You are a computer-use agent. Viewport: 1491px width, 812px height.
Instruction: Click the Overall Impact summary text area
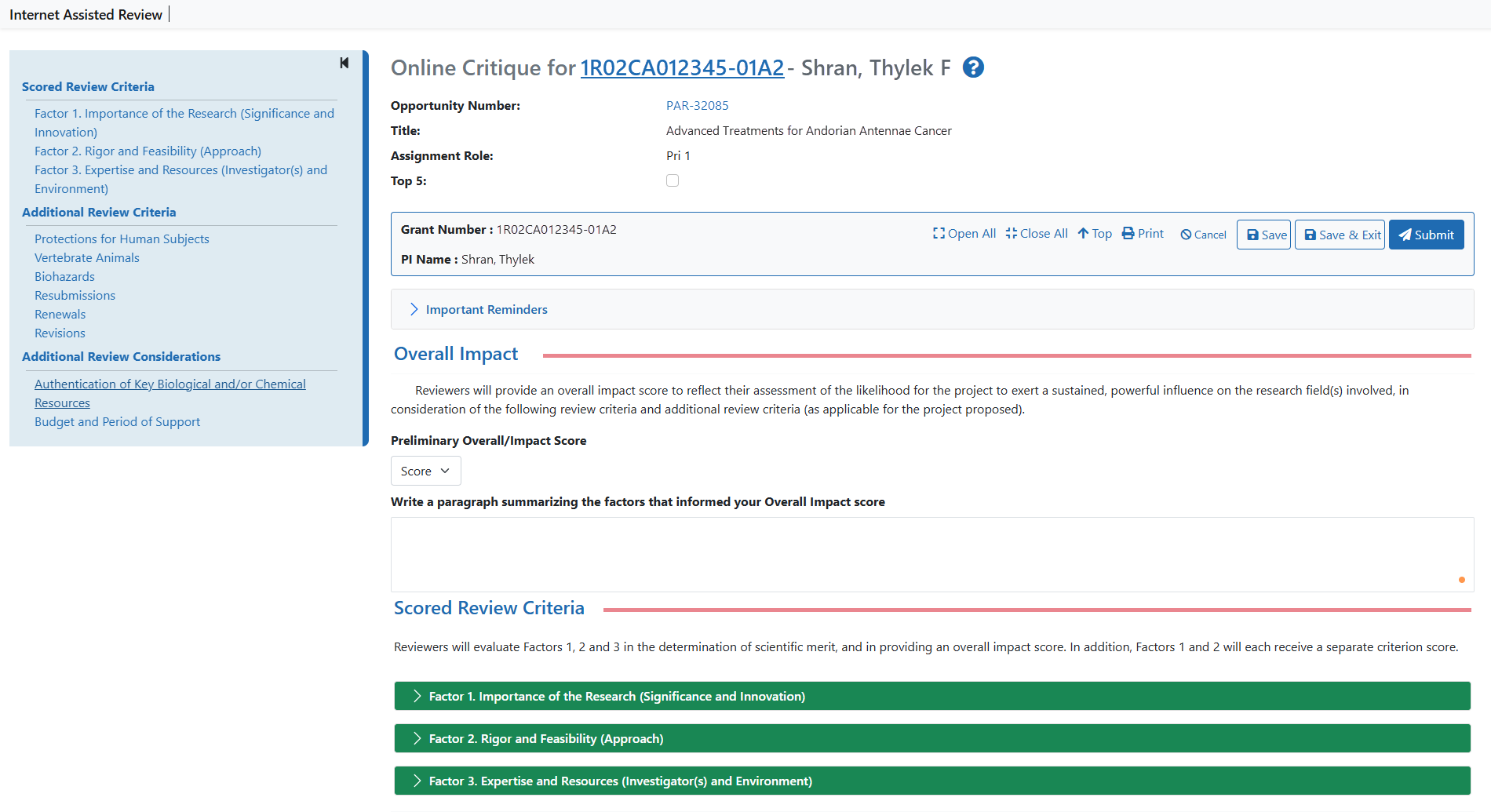click(931, 554)
